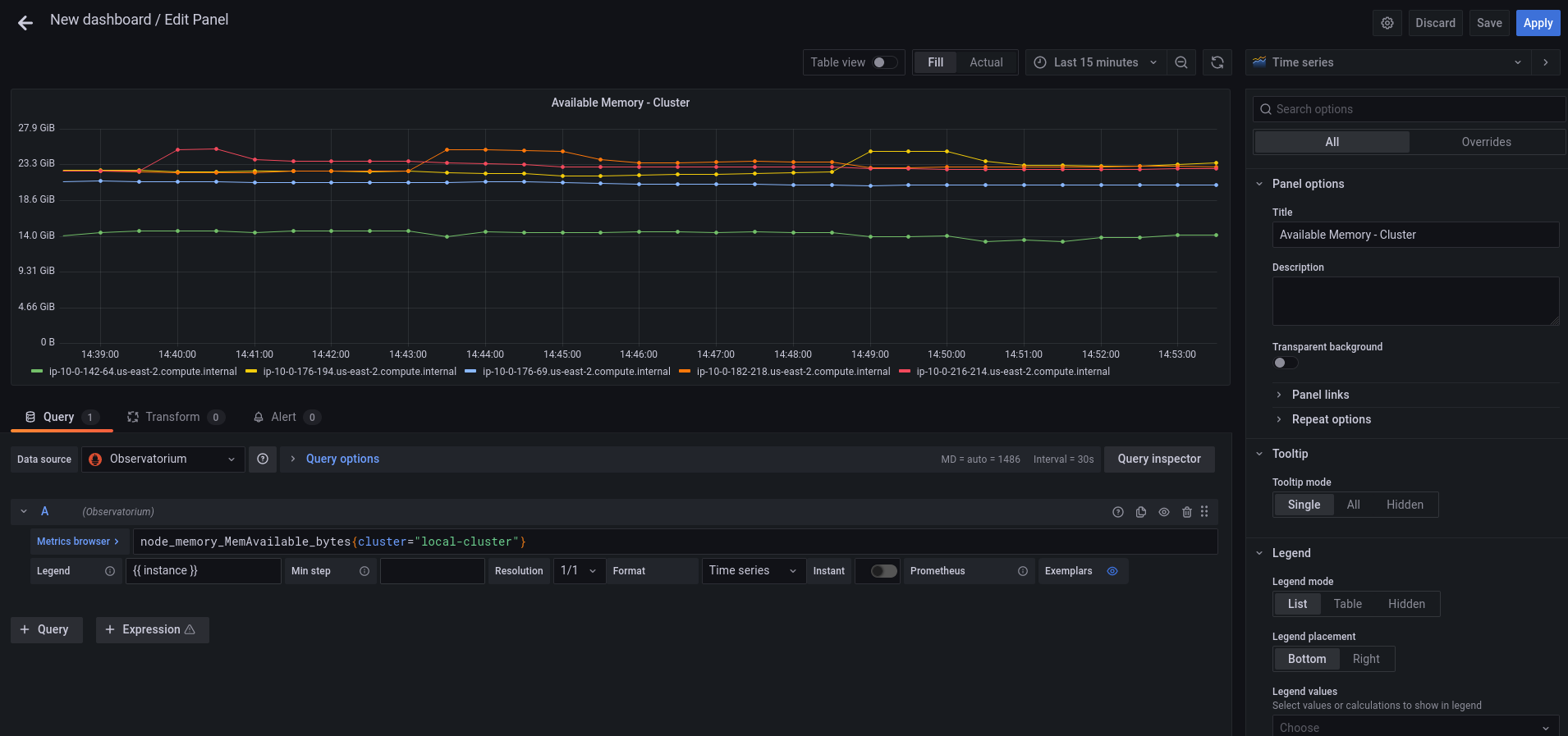
Task: Click blue ip-10-0-176-69 legend color swatch
Action: pyautogui.click(x=470, y=372)
